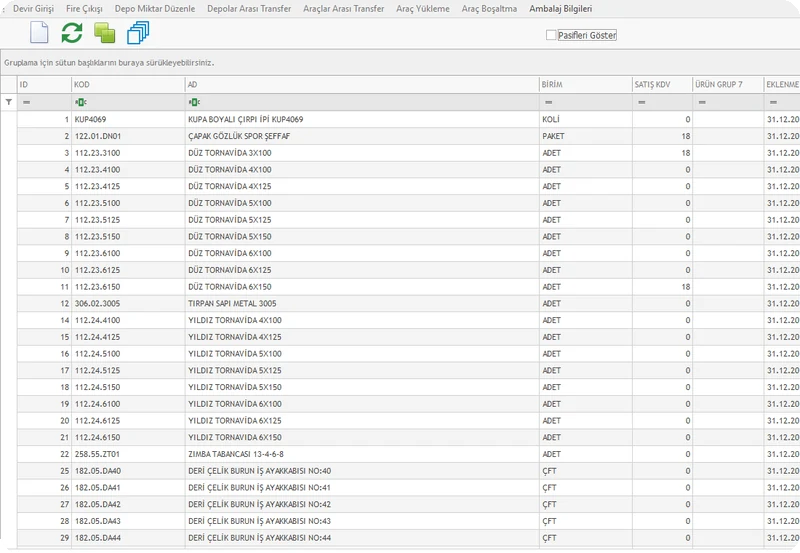Open the ID column equals filter operator
The image size is (800, 553).
(x=27, y=102)
